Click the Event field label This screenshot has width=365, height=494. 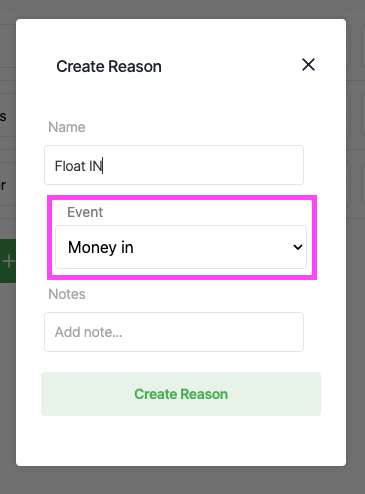85,212
